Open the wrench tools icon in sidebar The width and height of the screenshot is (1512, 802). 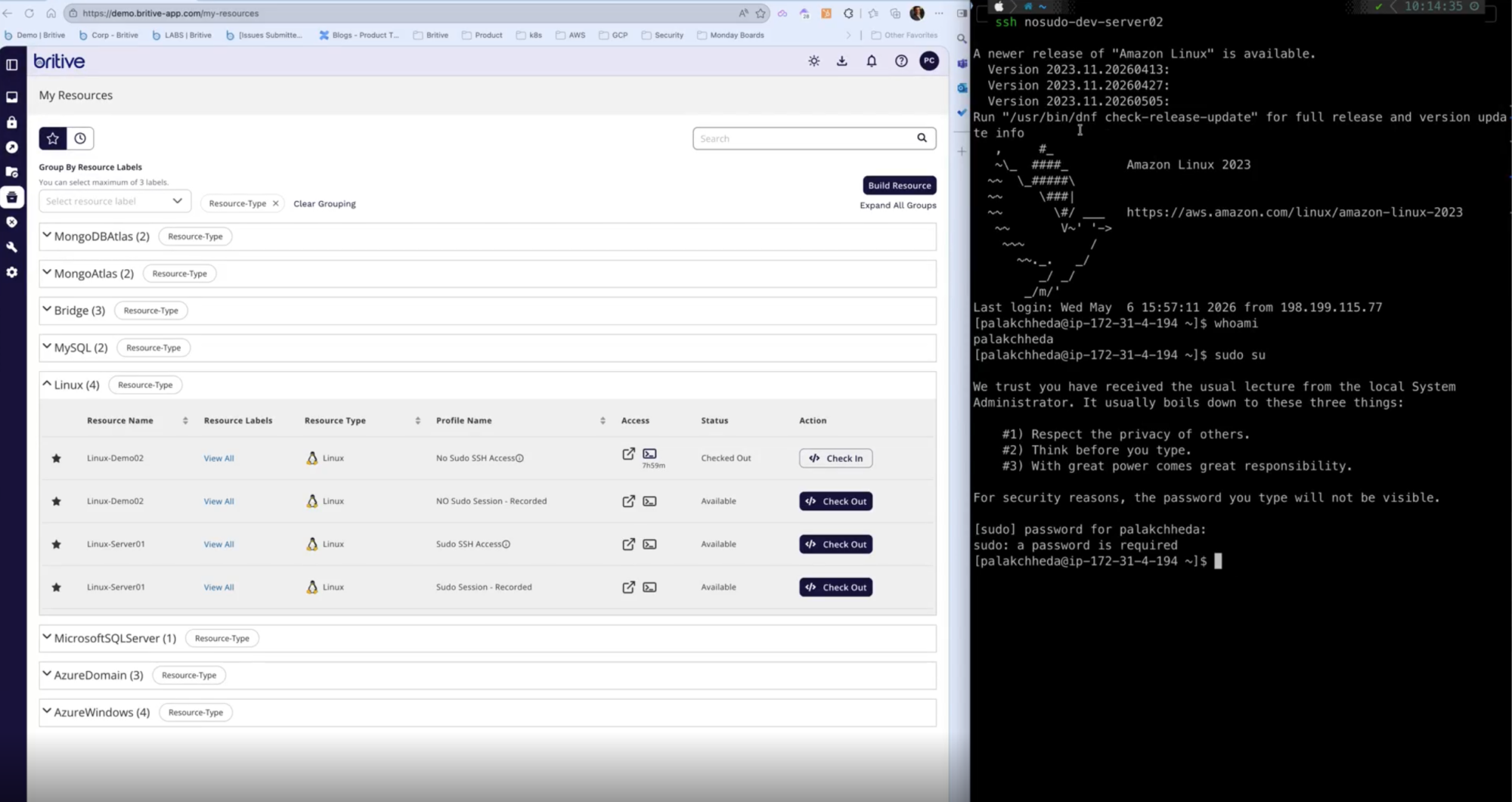[x=12, y=247]
